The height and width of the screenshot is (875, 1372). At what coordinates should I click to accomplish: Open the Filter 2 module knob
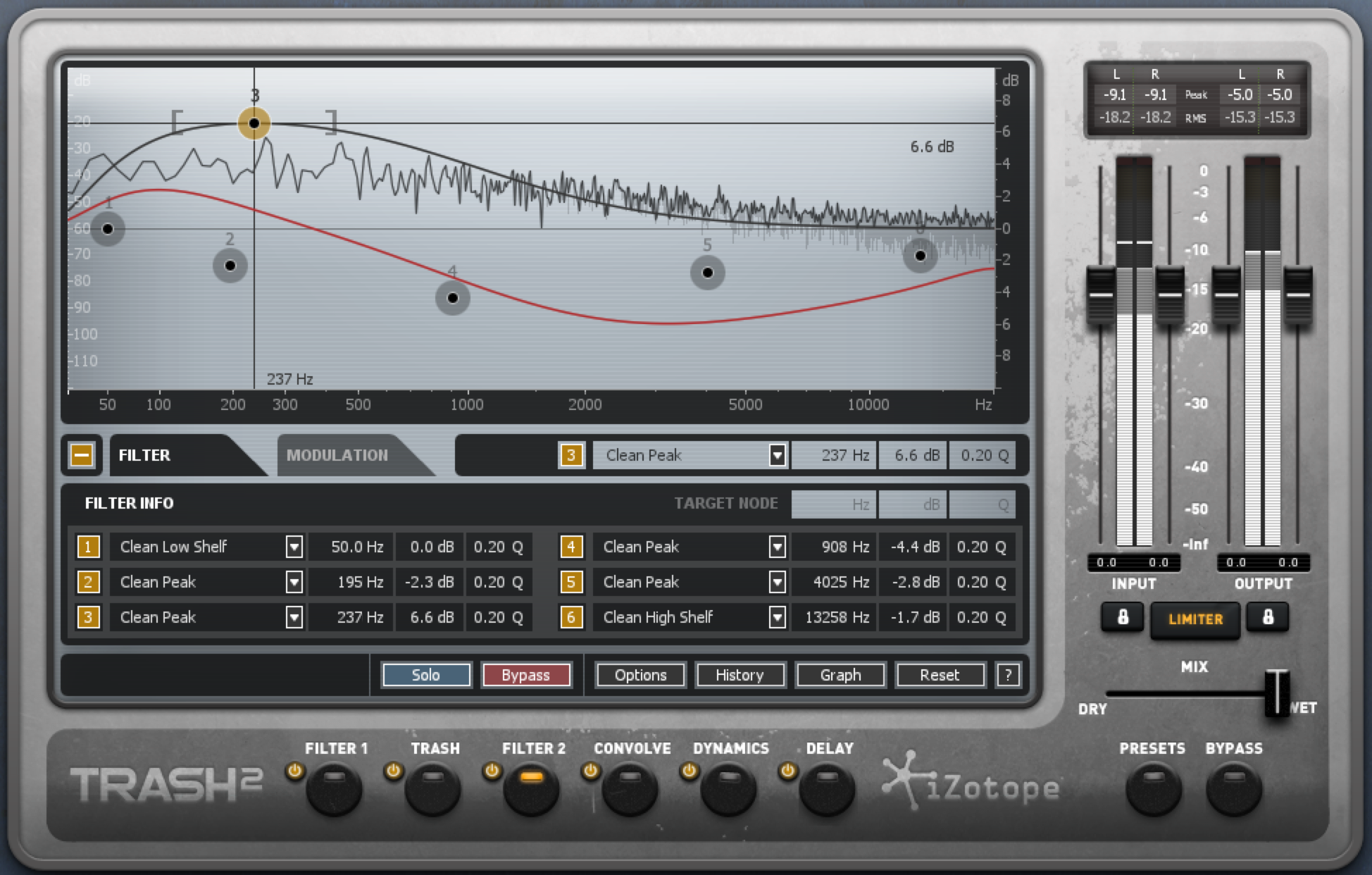click(x=531, y=788)
